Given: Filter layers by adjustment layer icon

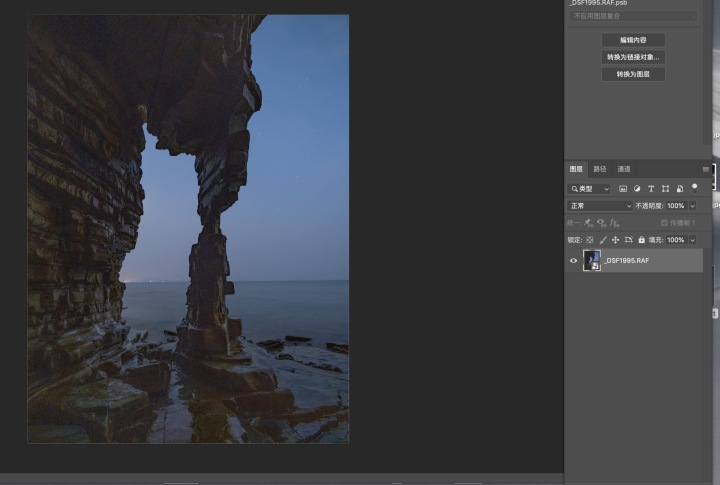Looking at the screenshot, I should coord(637,189).
